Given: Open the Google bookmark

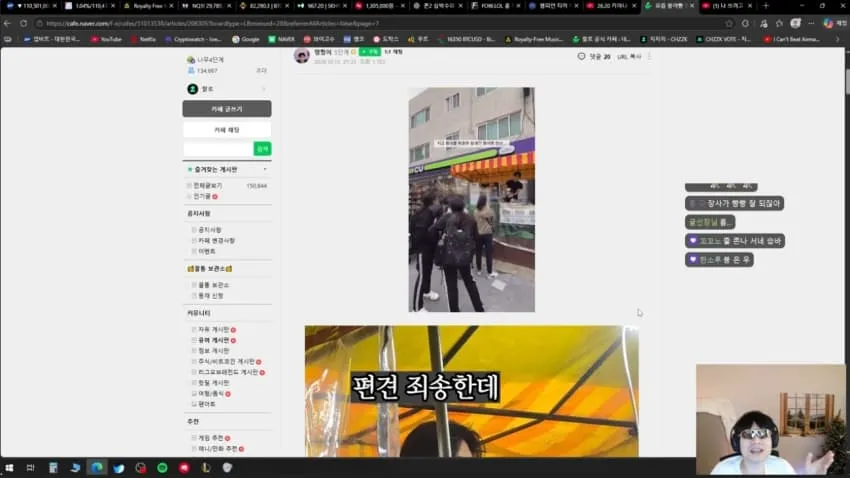Looking at the screenshot, I should pyautogui.click(x=246, y=39).
